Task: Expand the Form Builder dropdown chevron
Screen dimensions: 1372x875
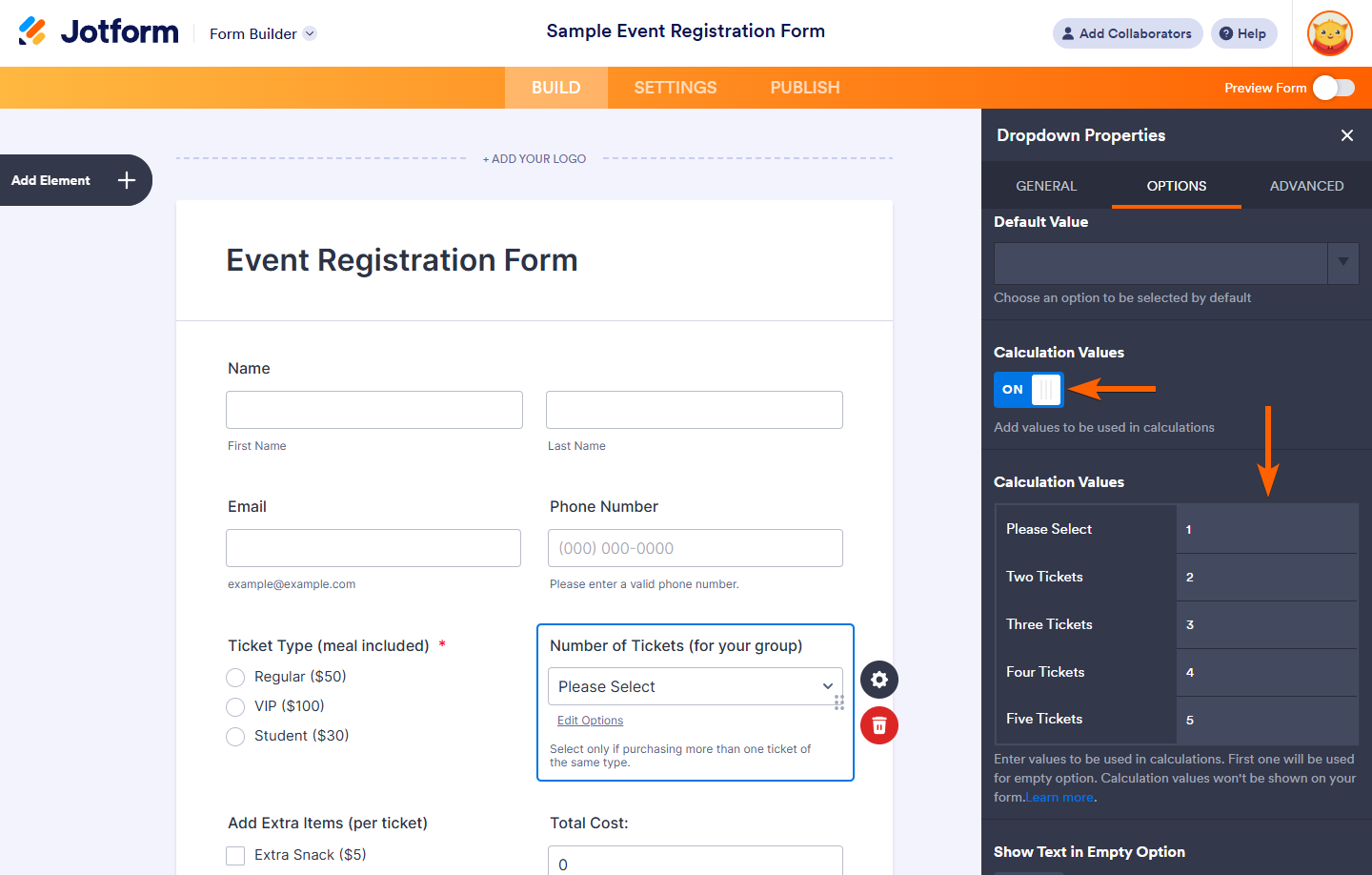Action: coord(310,33)
